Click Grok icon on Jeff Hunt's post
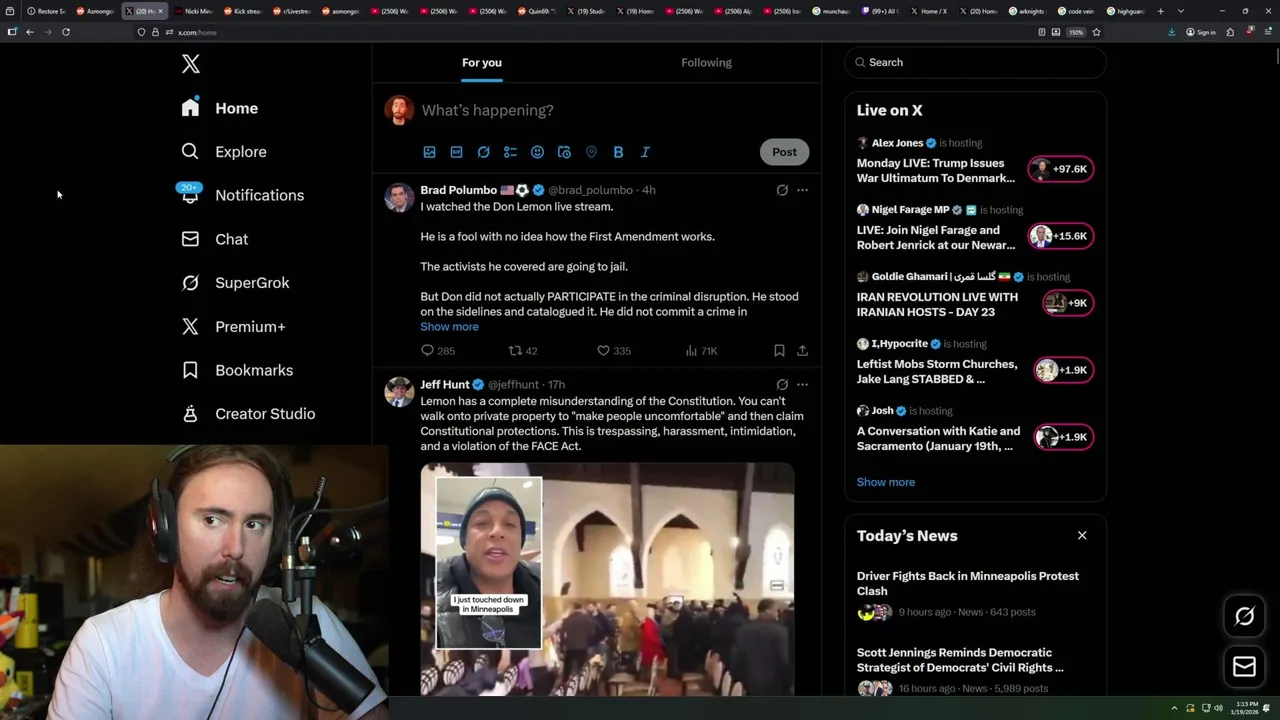1280x720 pixels. 782,384
